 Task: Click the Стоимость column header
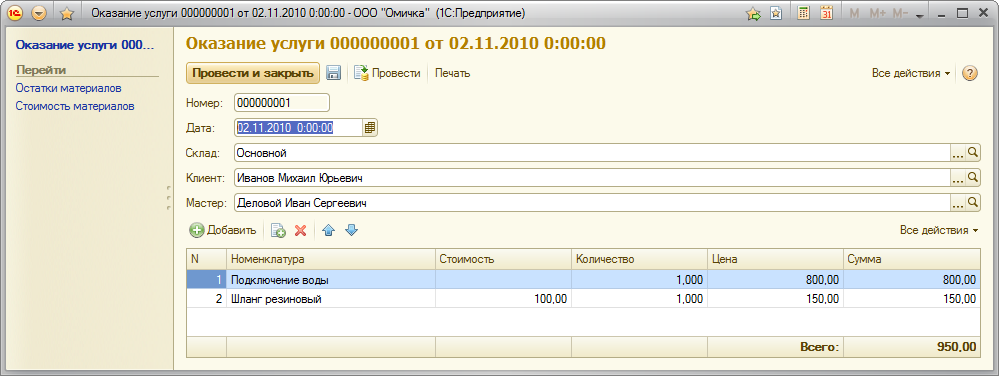[x=504, y=259]
